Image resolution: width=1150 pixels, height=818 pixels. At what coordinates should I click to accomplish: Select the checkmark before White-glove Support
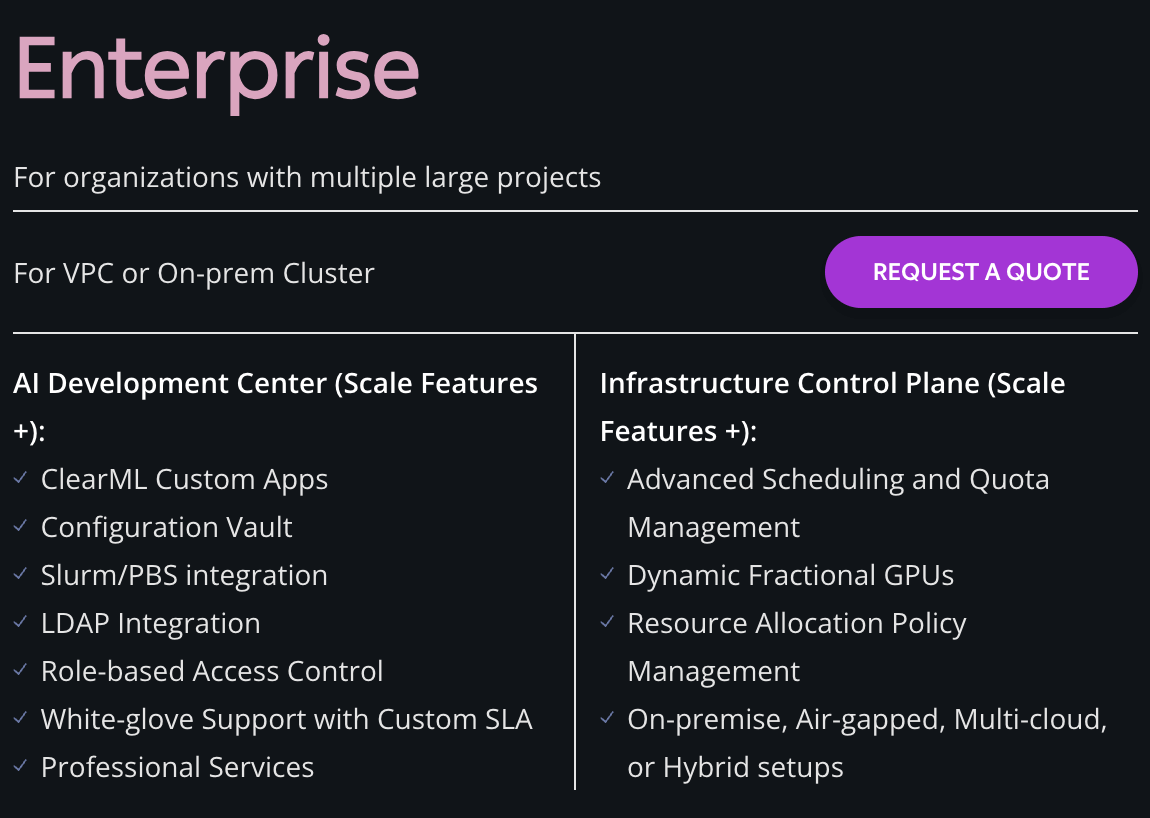click(21, 719)
